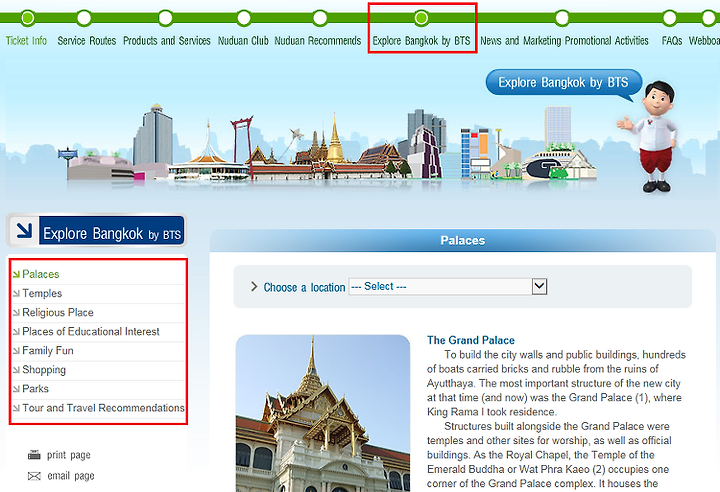This screenshot has height=492, width=720.
Task: Open Places of Educational Interest
Action: coord(90,331)
